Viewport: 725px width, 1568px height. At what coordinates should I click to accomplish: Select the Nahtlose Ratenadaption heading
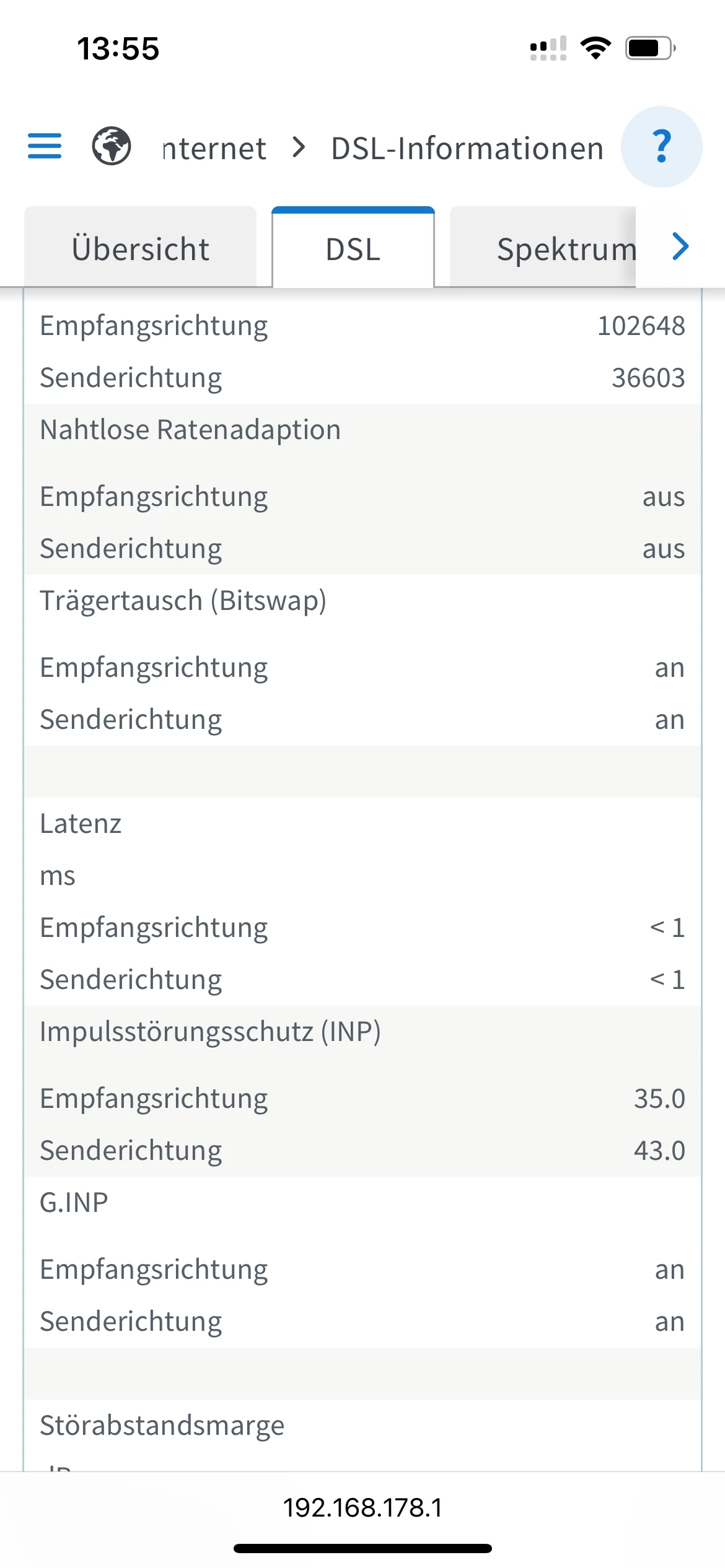point(190,430)
